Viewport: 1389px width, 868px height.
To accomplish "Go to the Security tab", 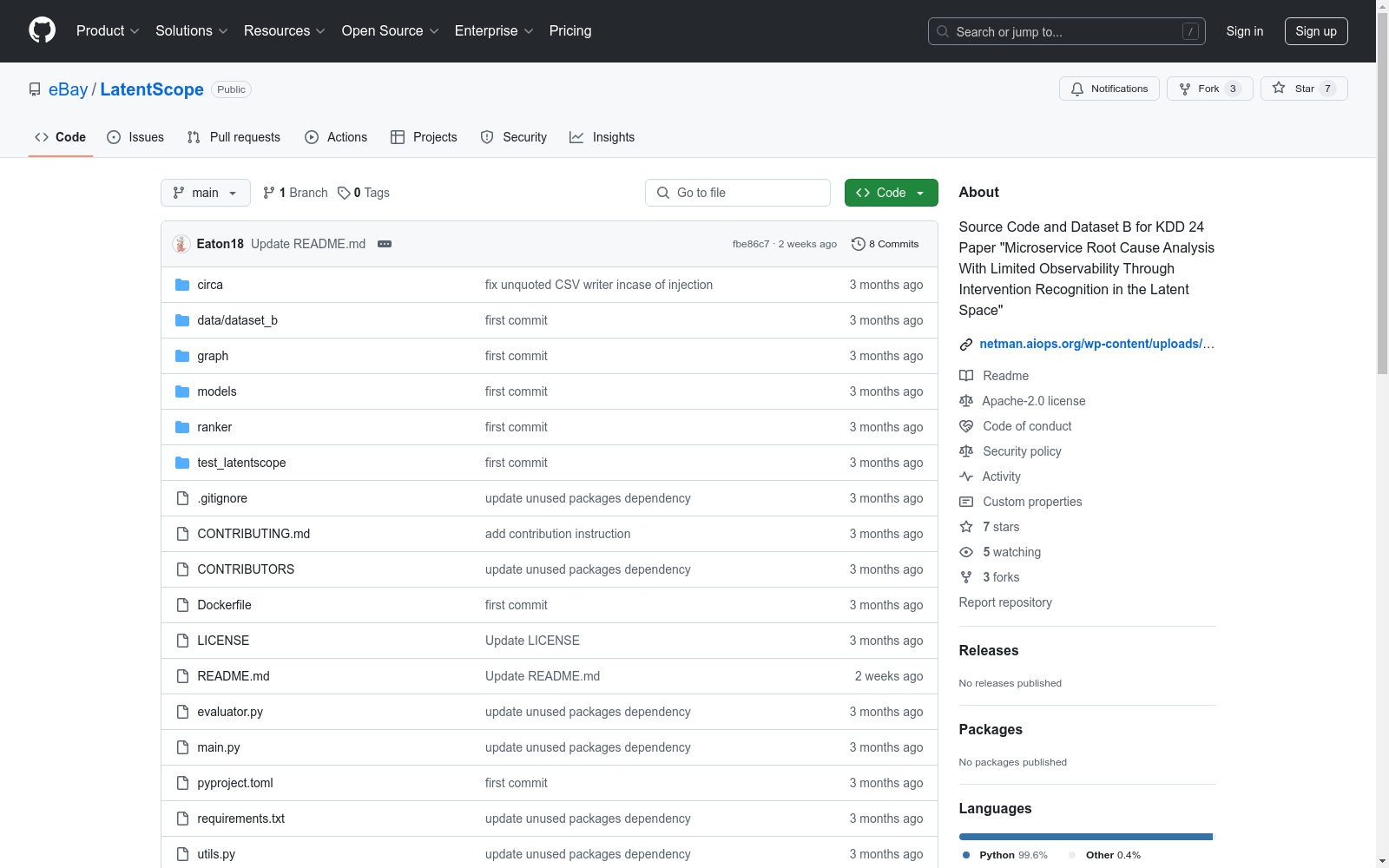I will (x=514, y=137).
